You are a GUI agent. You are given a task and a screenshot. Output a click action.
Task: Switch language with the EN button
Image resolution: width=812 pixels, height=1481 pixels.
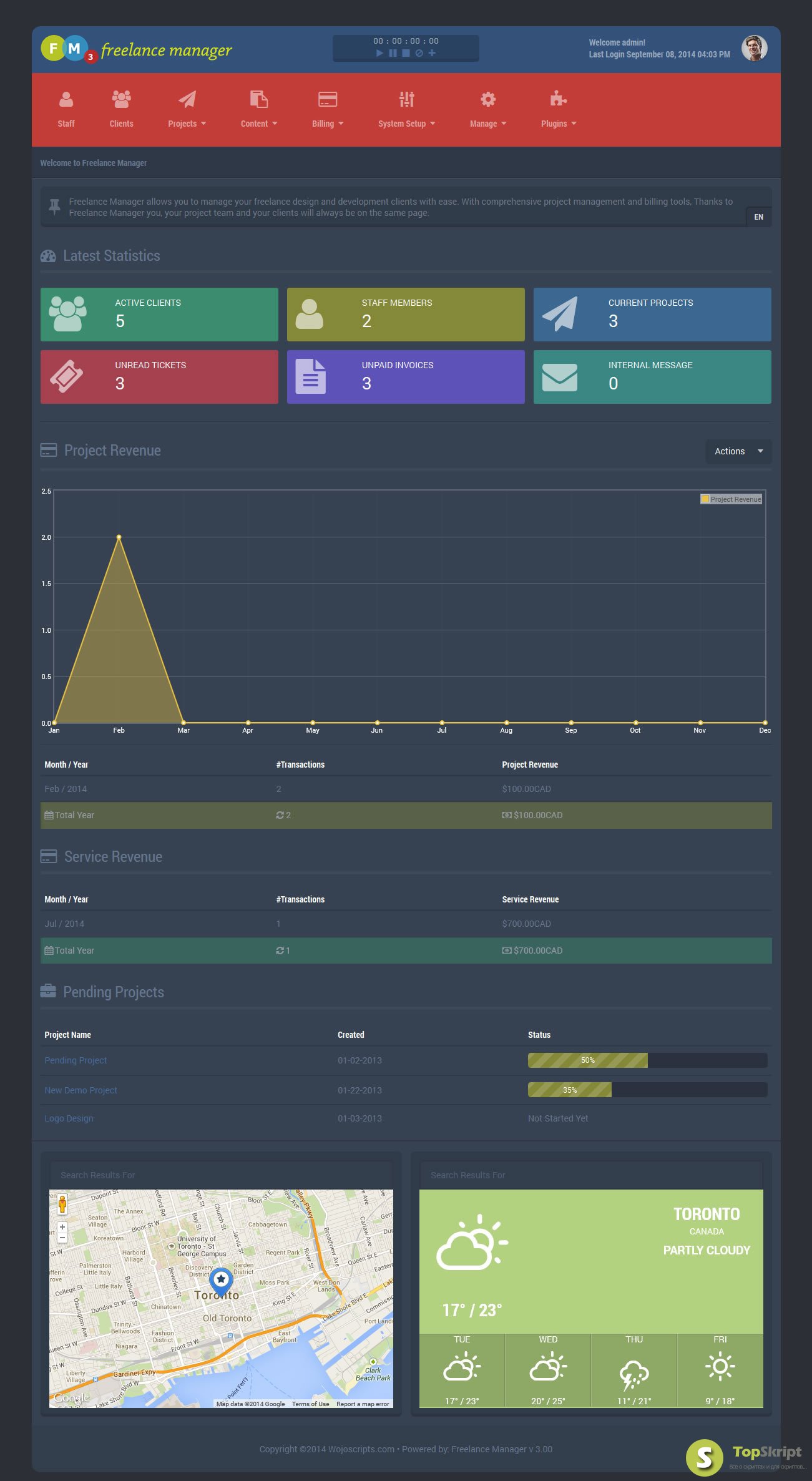tap(758, 217)
